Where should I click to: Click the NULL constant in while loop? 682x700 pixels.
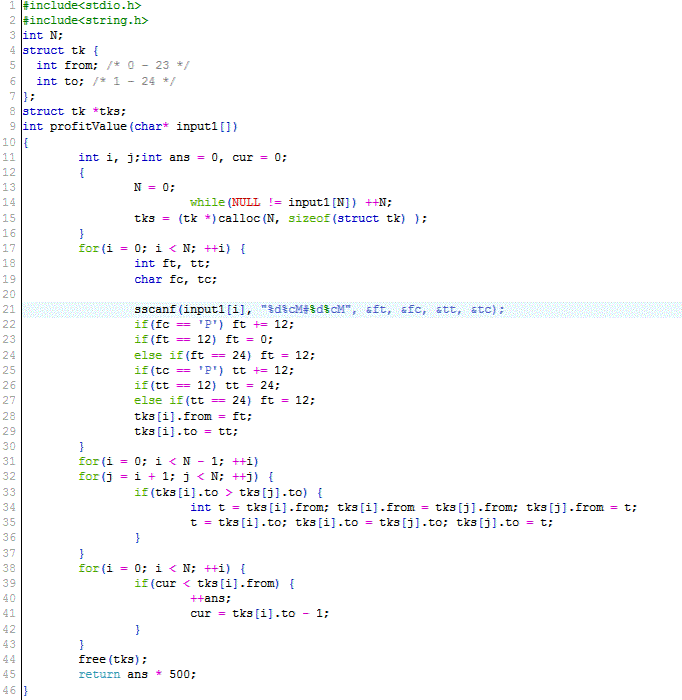[x=245, y=203]
